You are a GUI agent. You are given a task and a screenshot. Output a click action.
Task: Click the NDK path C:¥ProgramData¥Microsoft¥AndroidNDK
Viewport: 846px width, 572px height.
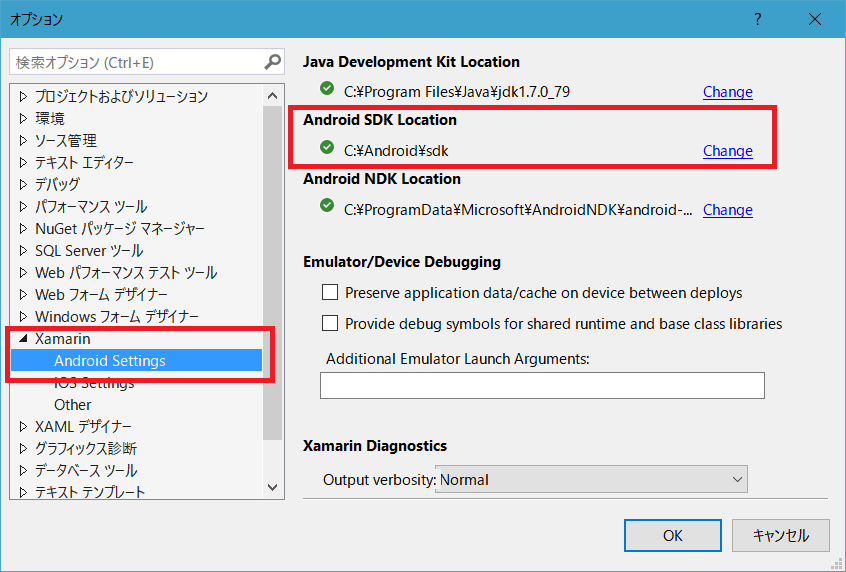(518, 209)
